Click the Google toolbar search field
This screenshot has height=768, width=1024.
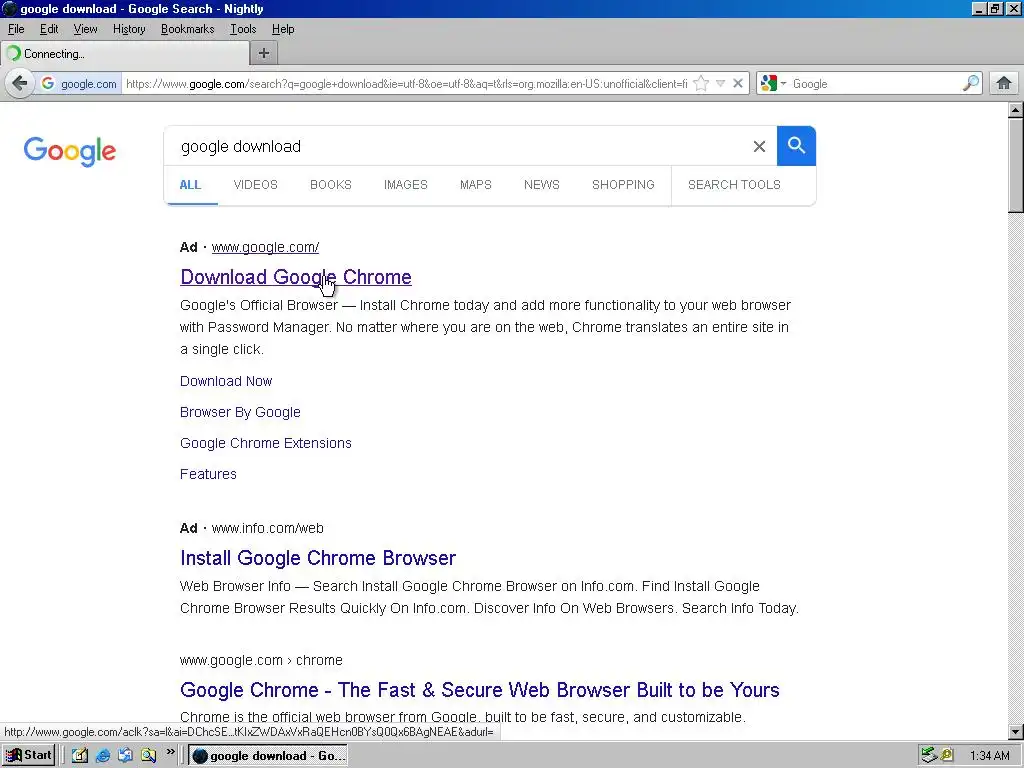(875, 84)
